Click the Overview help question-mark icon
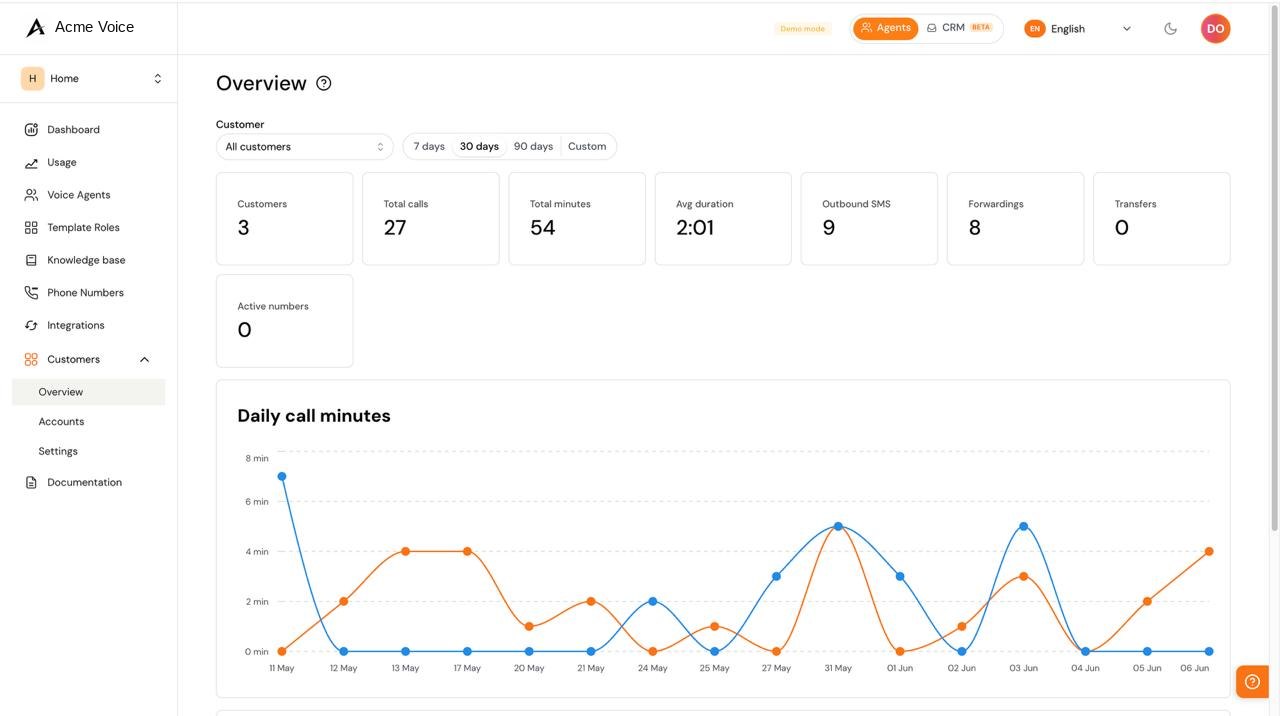 coord(324,83)
